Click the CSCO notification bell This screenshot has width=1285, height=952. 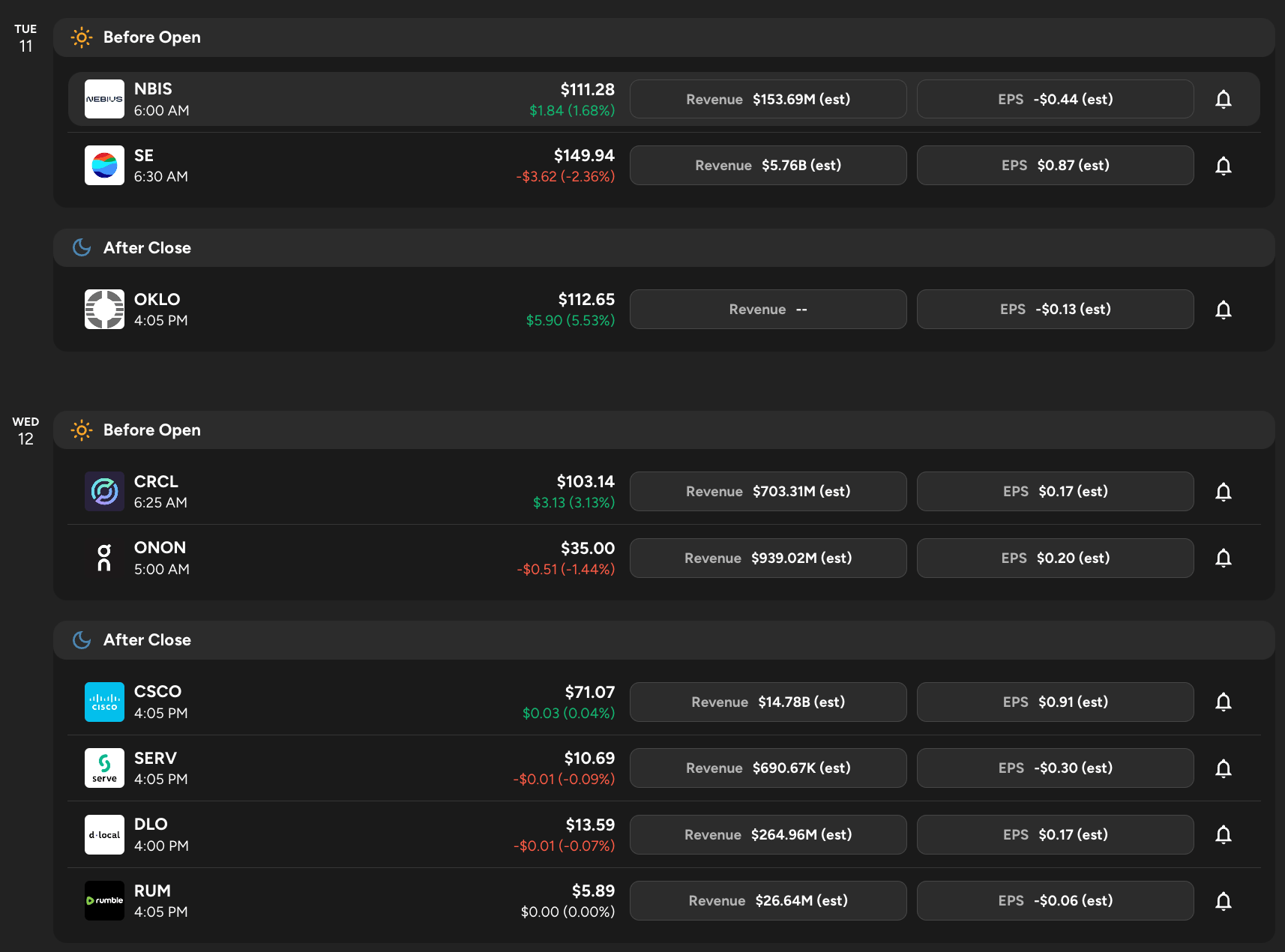click(x=1223, y=702)
